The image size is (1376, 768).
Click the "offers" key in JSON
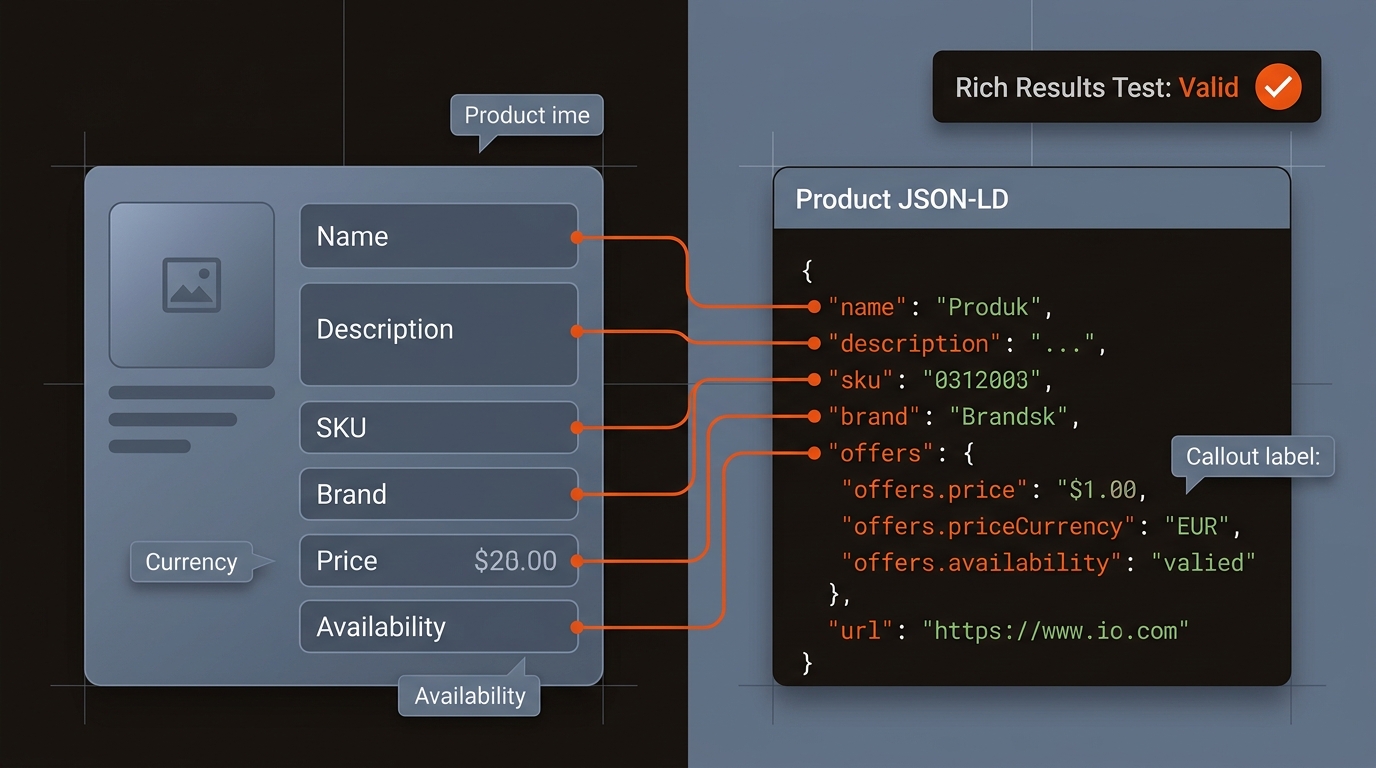pyautogui.click(x=881, y=453)
